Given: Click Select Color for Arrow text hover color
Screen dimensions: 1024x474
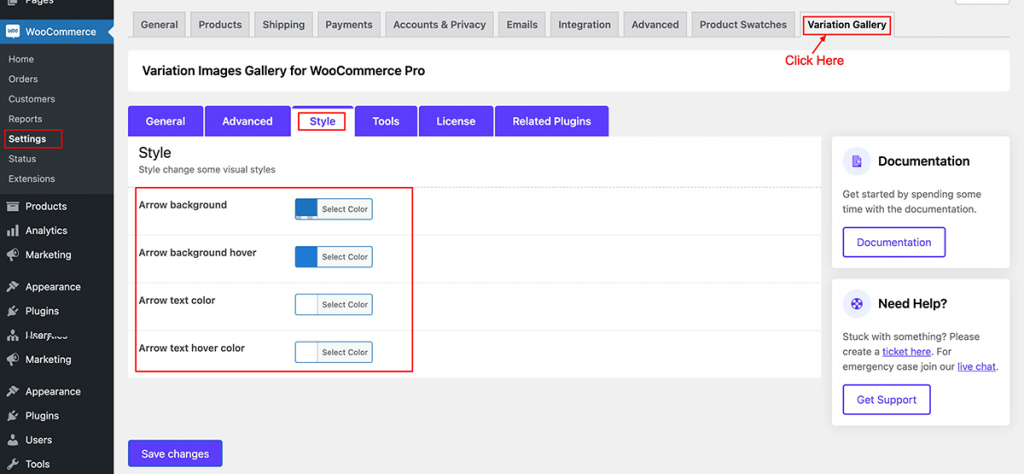Looking at the screenshot, I should click(x=345, y=352).
